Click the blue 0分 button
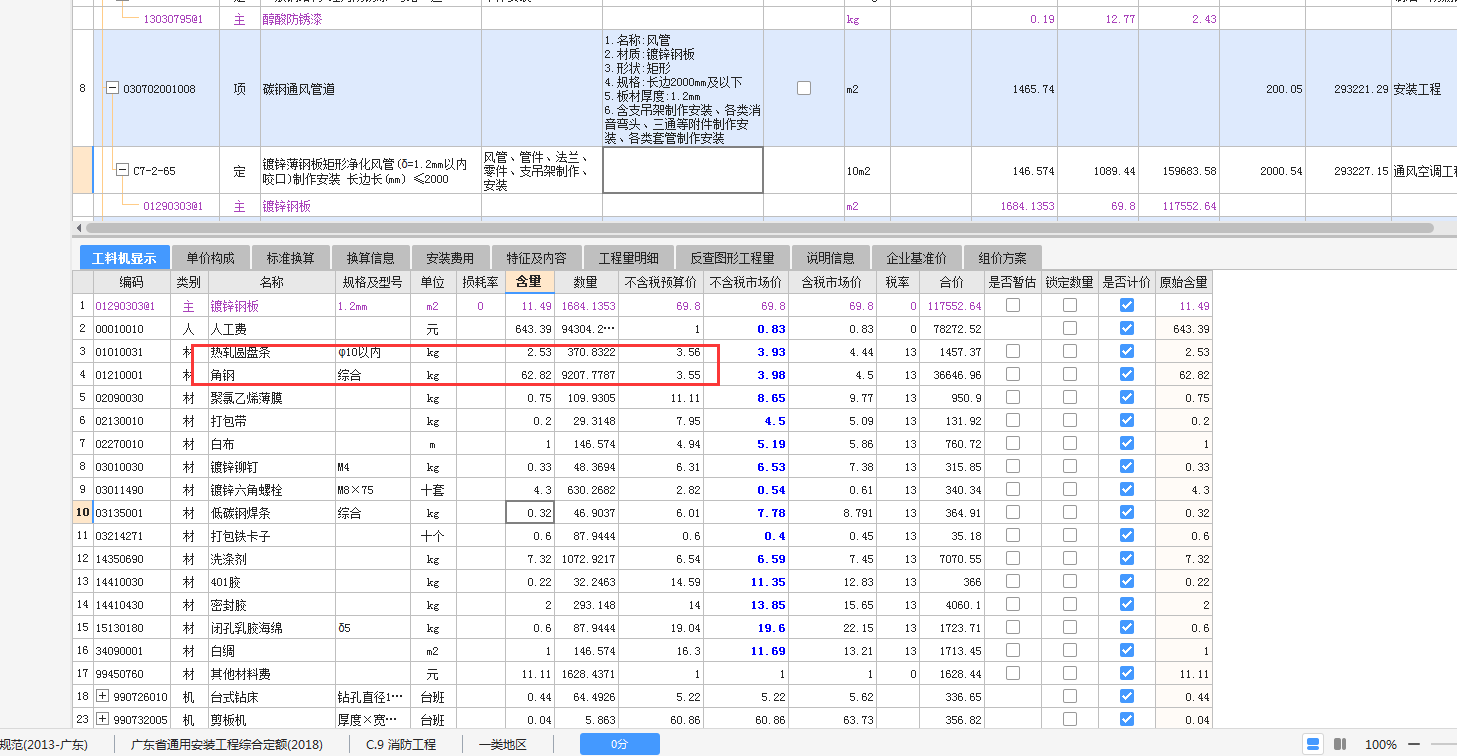This screenshot has width=1457, height=756. (619, 744)
